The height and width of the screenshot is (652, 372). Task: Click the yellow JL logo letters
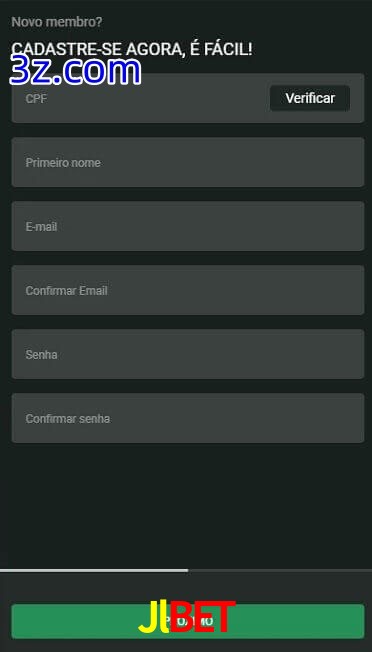coord(154,617)
